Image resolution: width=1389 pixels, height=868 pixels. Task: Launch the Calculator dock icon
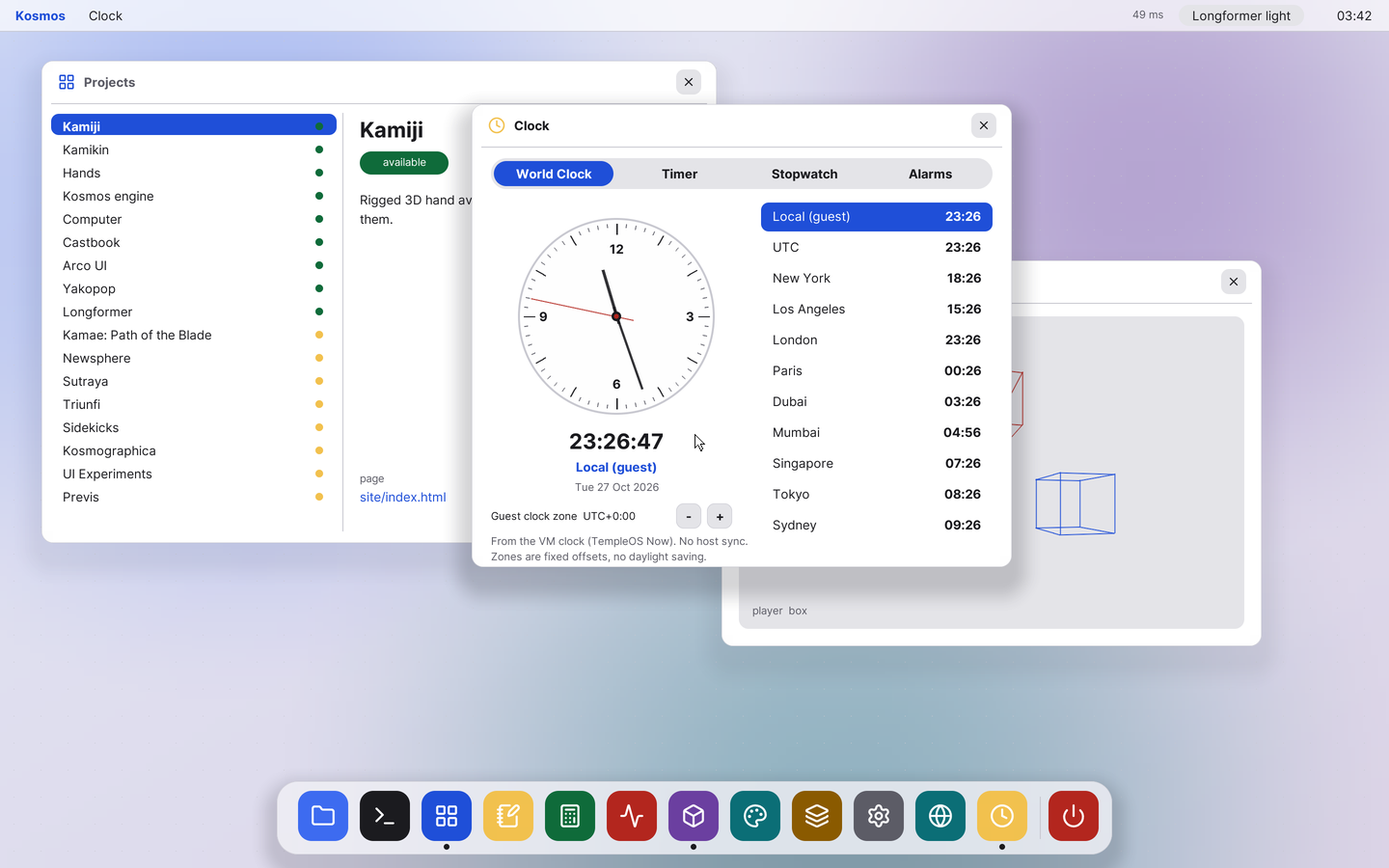click(570, 816)
